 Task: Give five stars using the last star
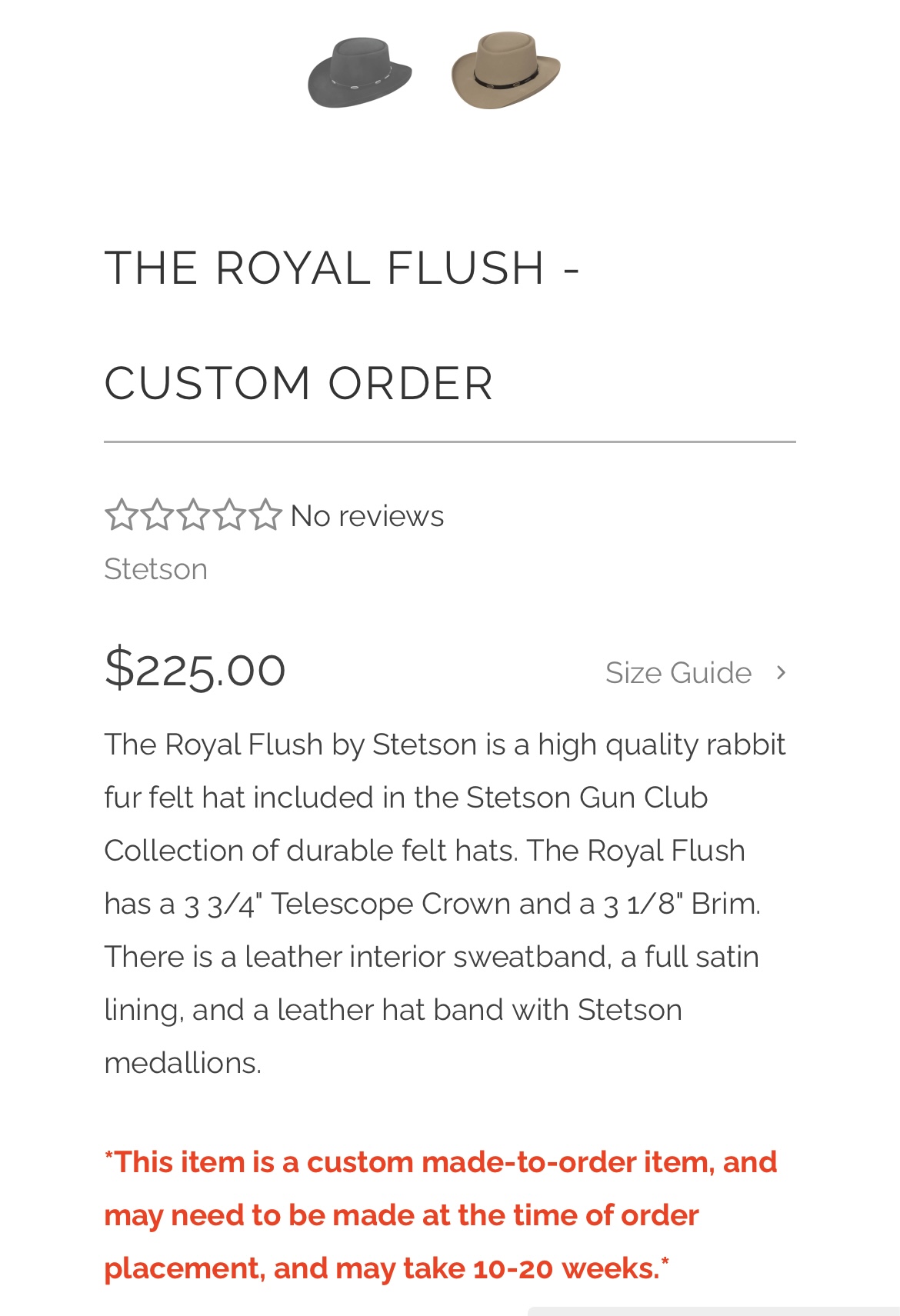pos(265,515)
